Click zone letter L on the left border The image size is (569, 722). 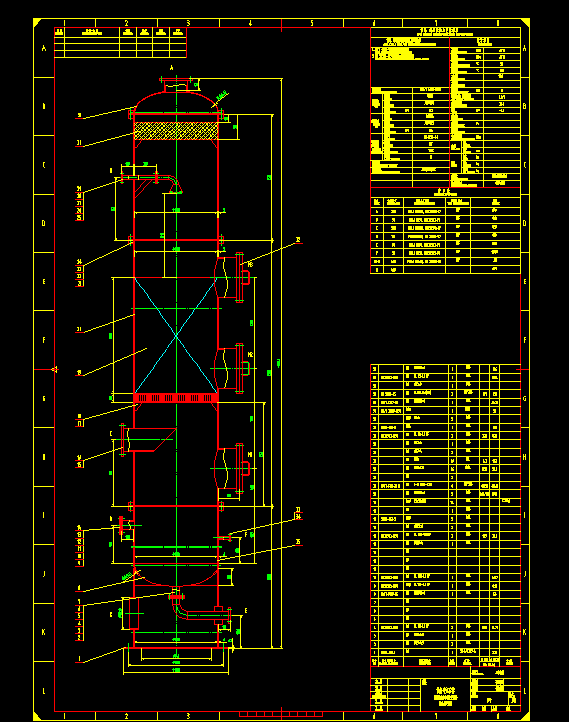(44, 691)
